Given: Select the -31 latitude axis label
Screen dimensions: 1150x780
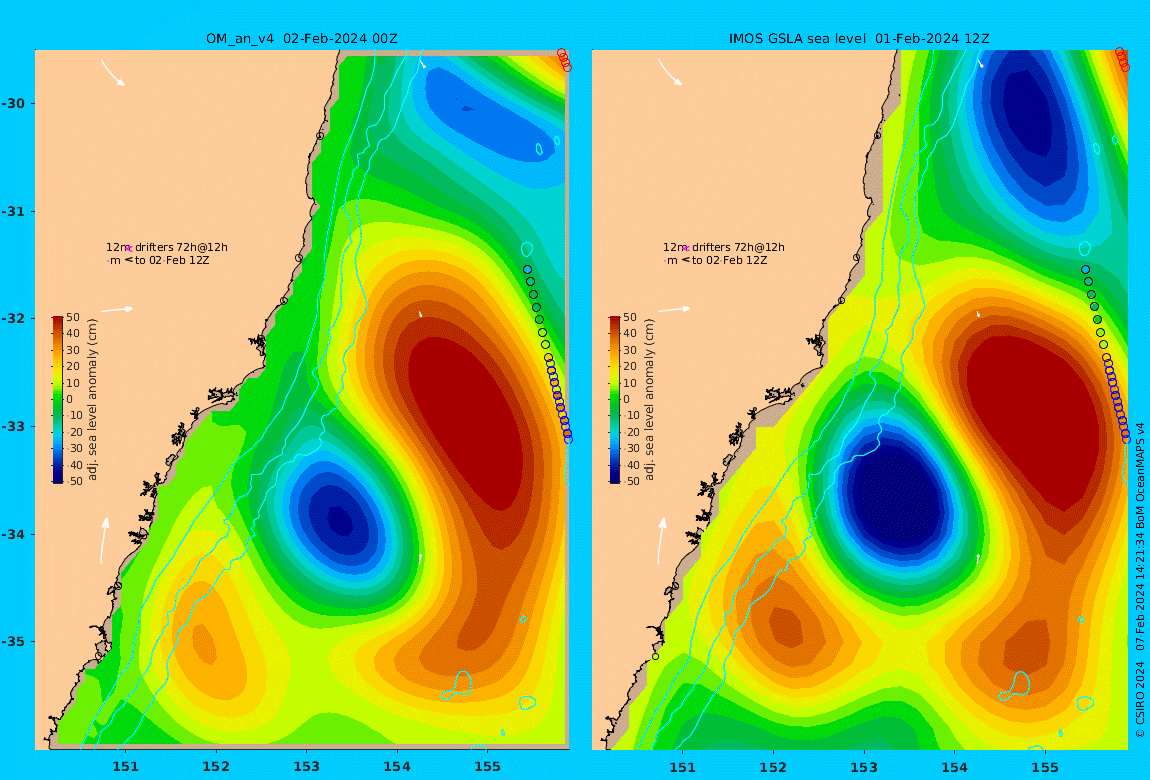Looking at the screenshot, I should pyautogui.click(x=13, y=211).
